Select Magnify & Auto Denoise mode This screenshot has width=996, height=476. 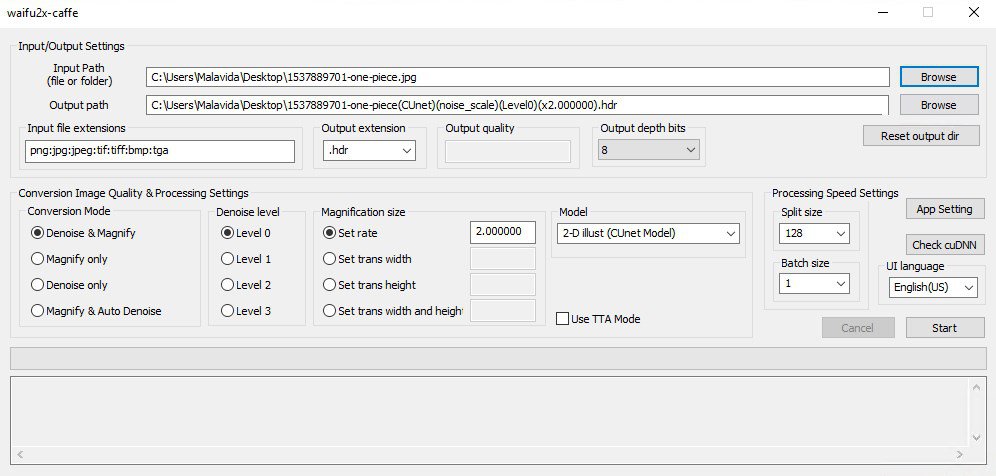click(39, 311)
